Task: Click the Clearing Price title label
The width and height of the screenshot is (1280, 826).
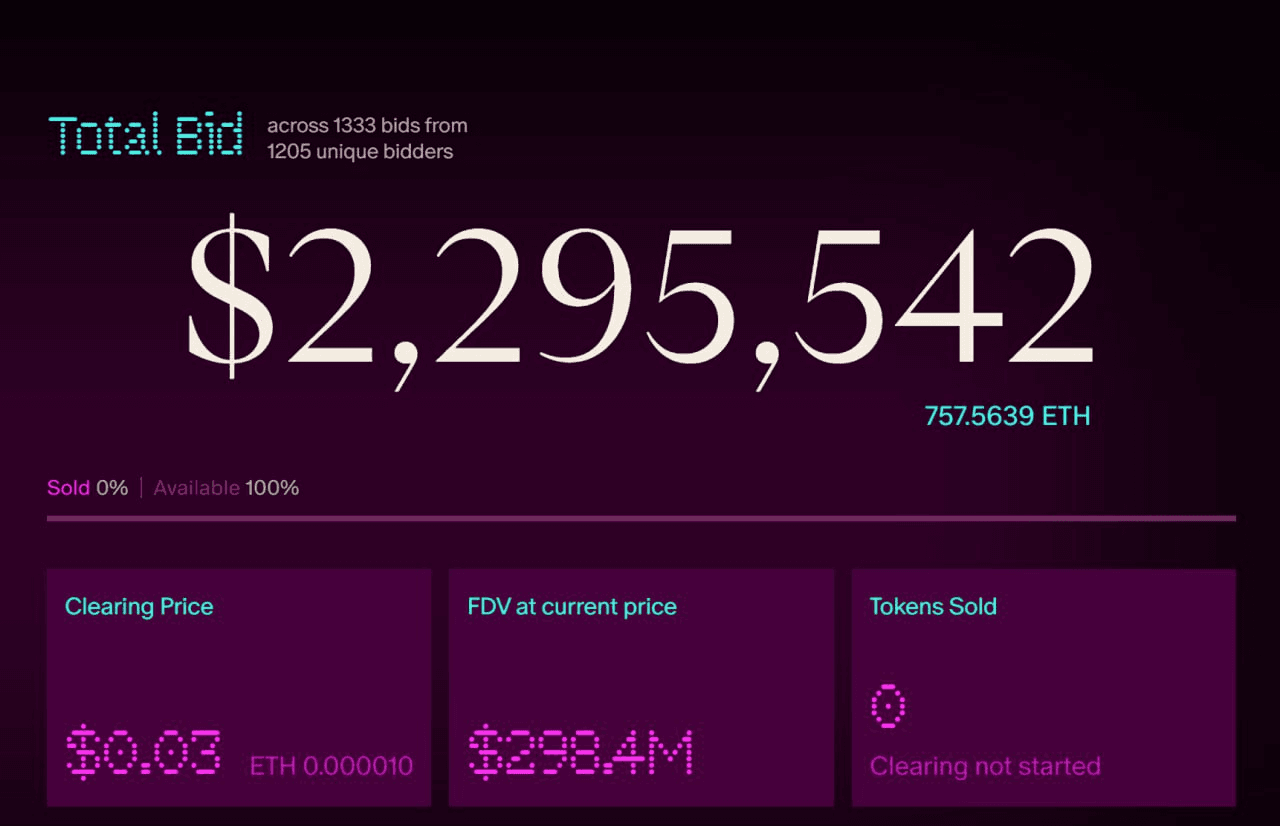Action: coord(139,607)
